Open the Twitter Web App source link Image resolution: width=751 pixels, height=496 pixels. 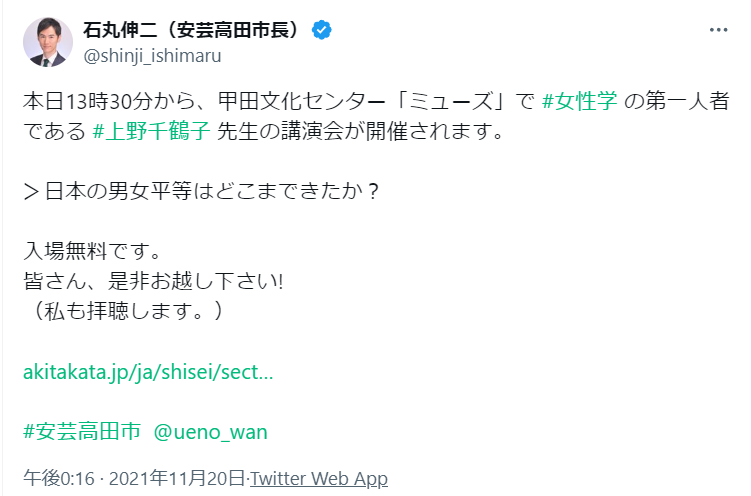pos(318,478)
